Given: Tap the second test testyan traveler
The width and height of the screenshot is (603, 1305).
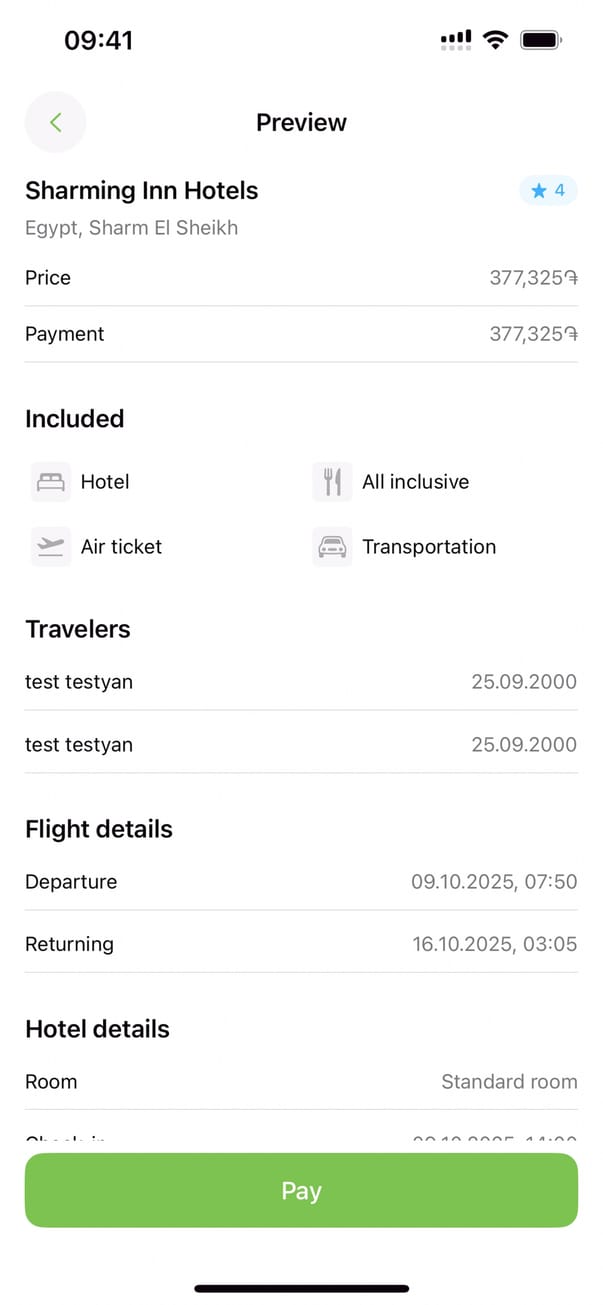Looking at the screenshot, I should pos(301,744).
